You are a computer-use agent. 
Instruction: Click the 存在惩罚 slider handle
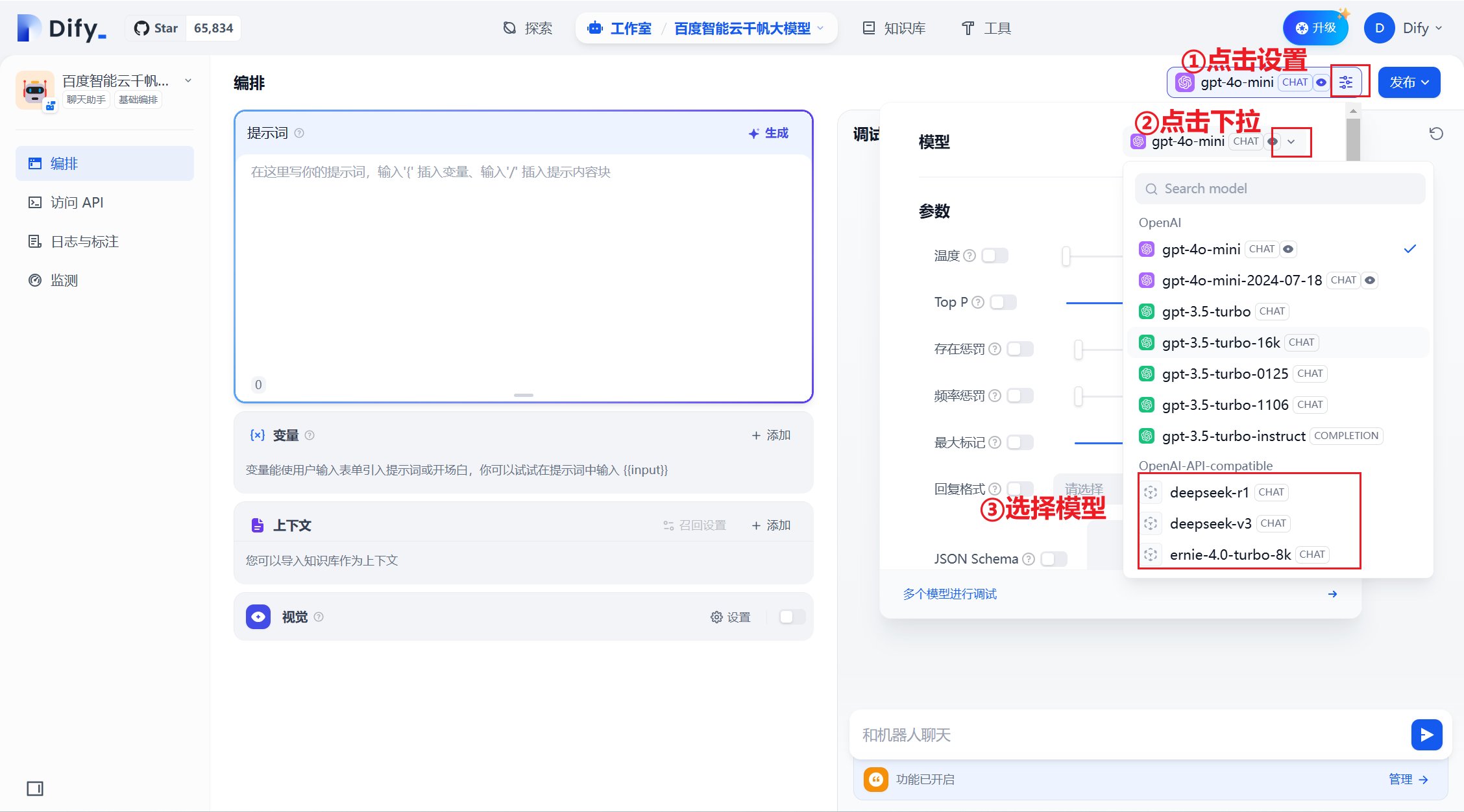click(1079, 349)
